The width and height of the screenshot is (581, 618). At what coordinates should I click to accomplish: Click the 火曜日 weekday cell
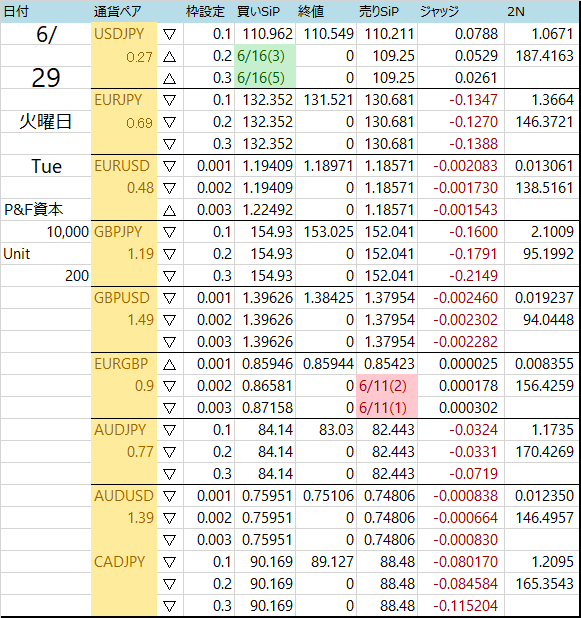pyautogui.click(x=46, y=121)
